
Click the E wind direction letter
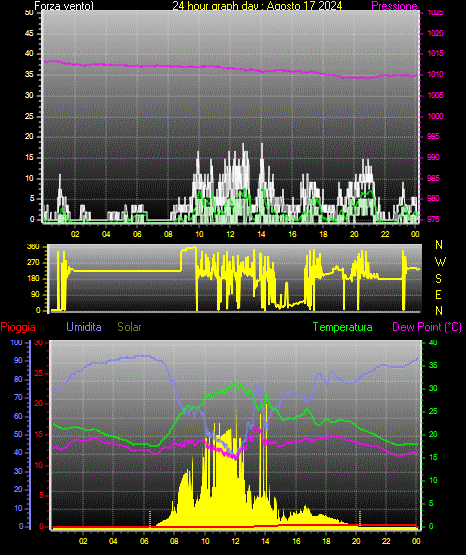438,294
